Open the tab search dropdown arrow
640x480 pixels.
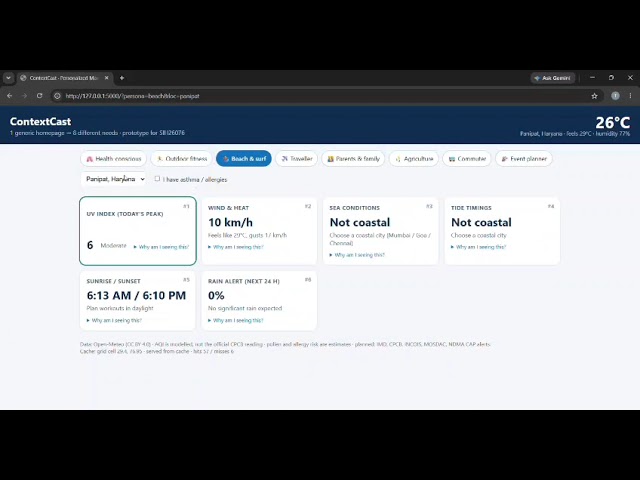click(x=9, y=78)
